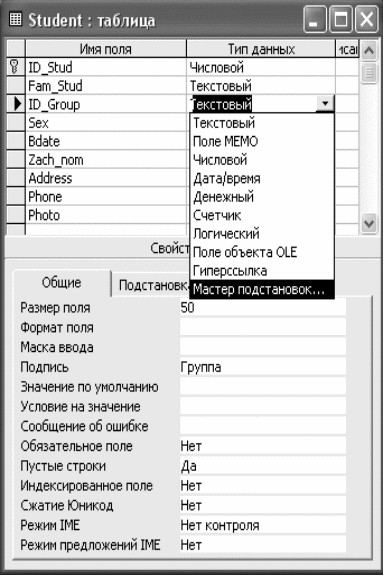Click the "Сообщение об ошибке" input field
Image resolution: width=384 pixels, height=576 pixels.
point(263,426)
